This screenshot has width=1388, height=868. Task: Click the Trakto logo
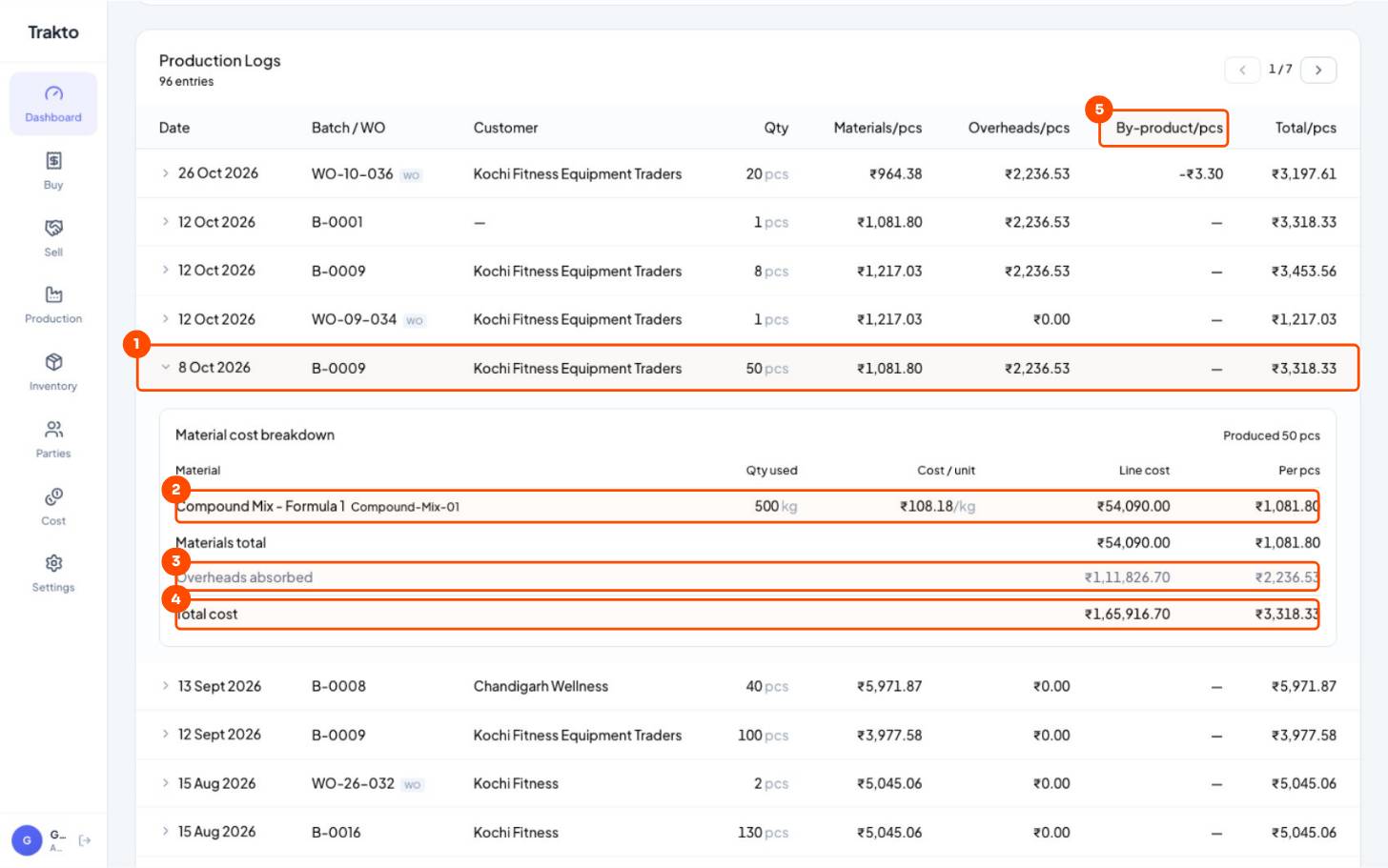point(53,32)
